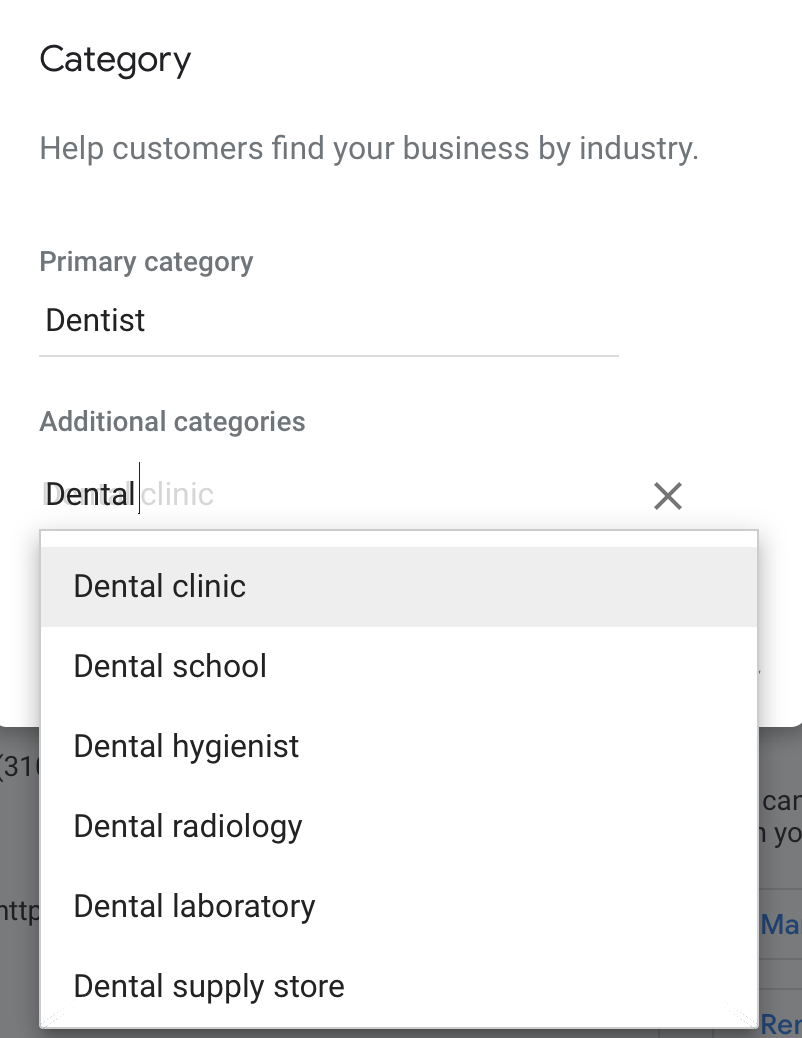This screenshot has height=1038, width=802.
Task: Select the 'Dental radiology' suggestion
Action: pyautogui.click(x=187, y=825)
